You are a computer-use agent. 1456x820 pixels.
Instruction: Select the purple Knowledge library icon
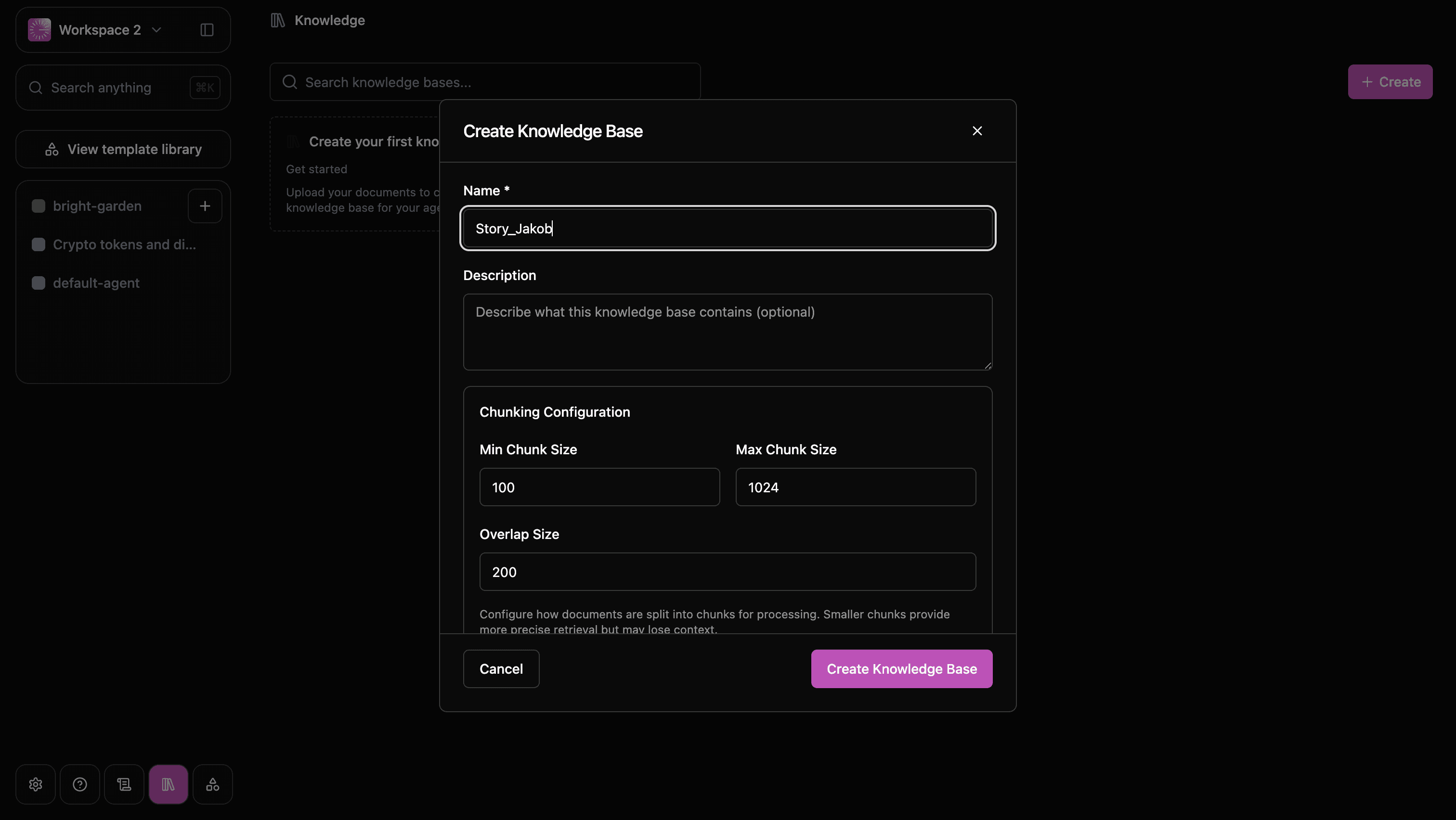click(x=169, y=784)
